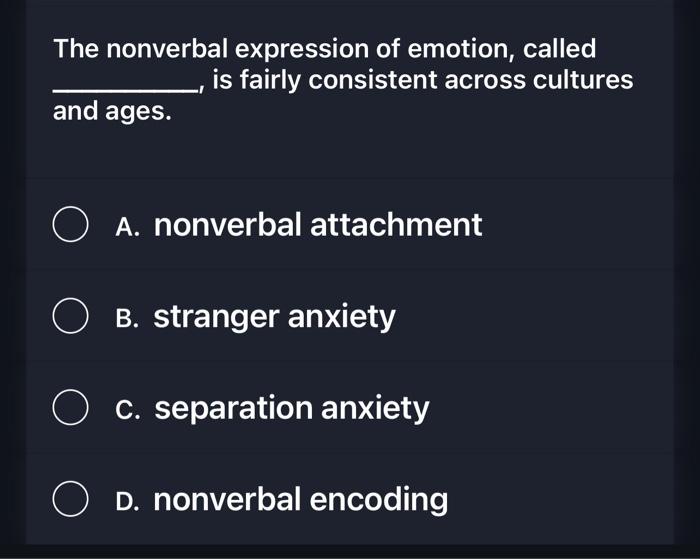This screenshot has width=700, height=559.
Task: Click the 'B.' letter label
Action: [127, 318]
